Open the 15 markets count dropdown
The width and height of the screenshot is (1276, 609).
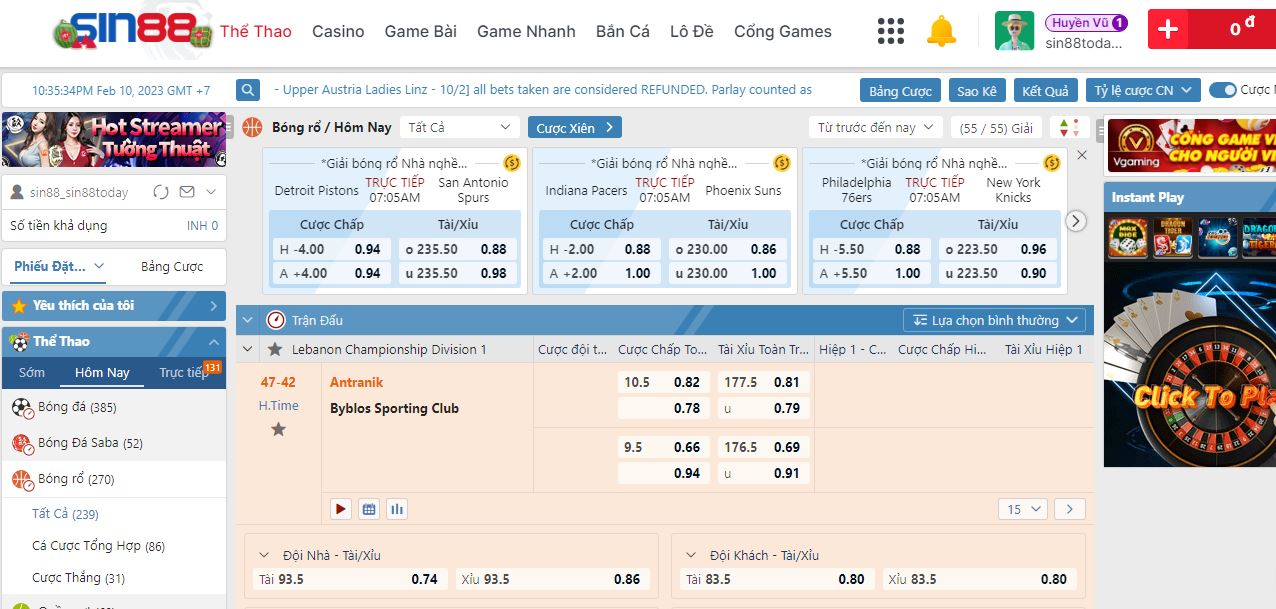coord(1022,509)
